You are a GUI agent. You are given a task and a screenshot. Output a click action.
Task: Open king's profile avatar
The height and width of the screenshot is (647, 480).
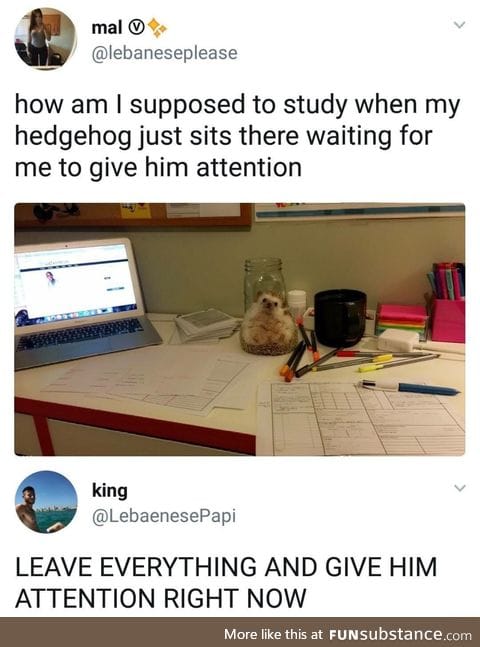tap(46, 502)
